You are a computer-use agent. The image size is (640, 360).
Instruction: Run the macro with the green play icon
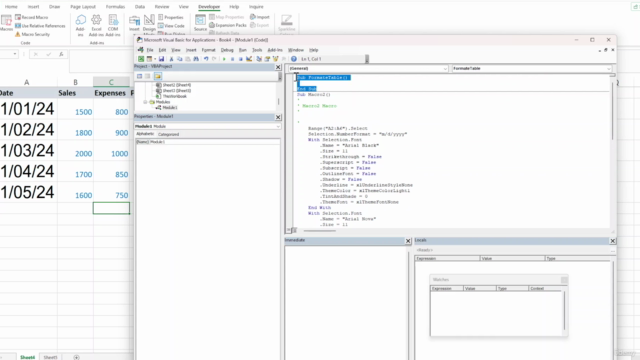click(224, 59)
